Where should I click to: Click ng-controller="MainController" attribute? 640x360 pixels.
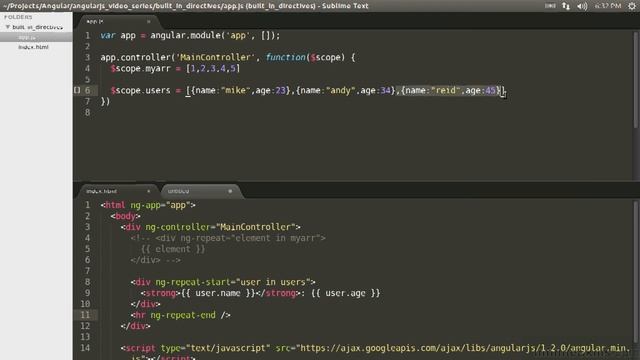click(220, 227)
